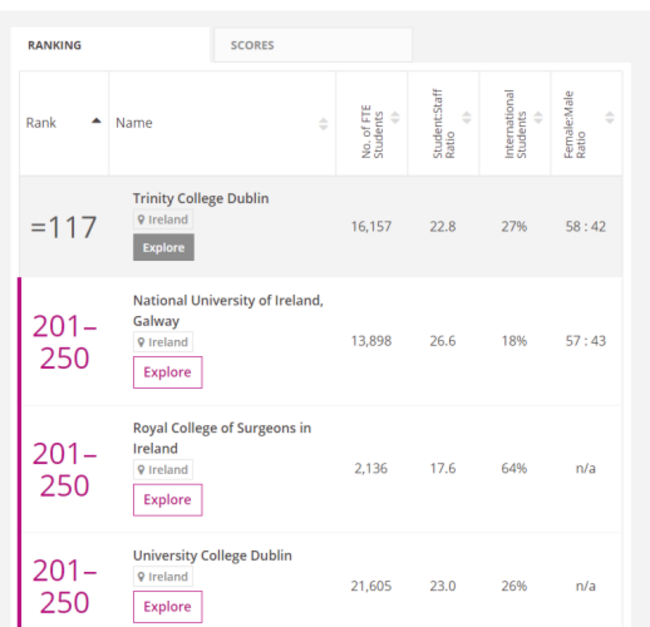Click 2,136 students value
This screenshot has height=627, width=650.
pos(371,468)
